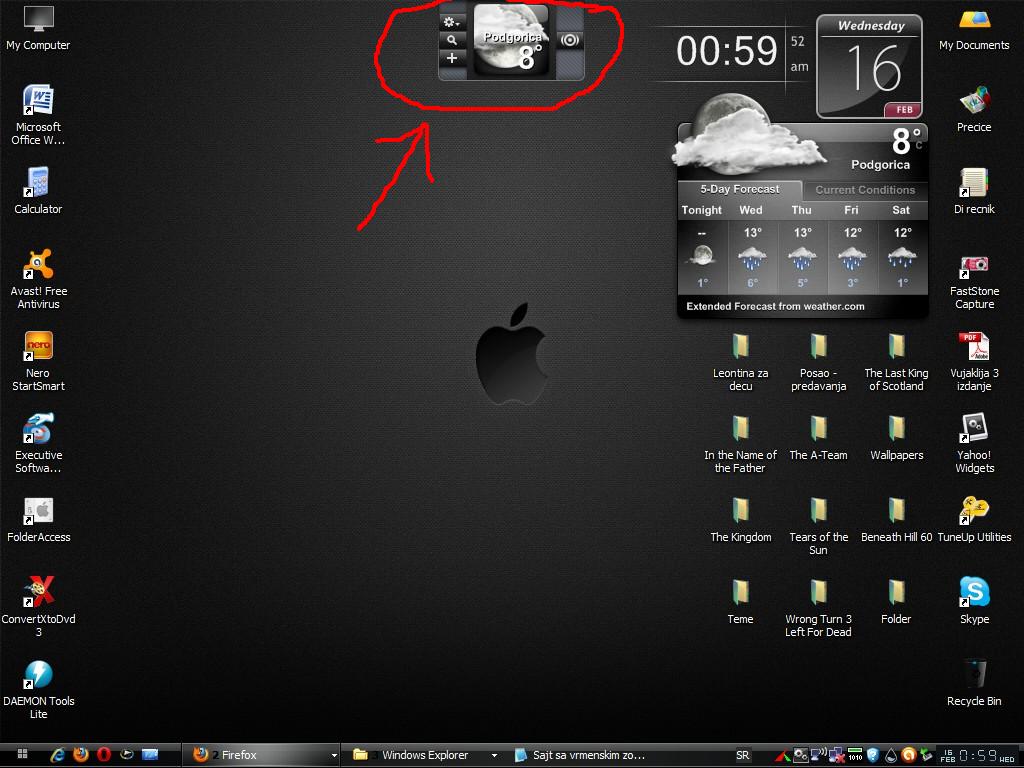Click the orange Avast tray icon
1024x768 pixels.
point(908,755)
